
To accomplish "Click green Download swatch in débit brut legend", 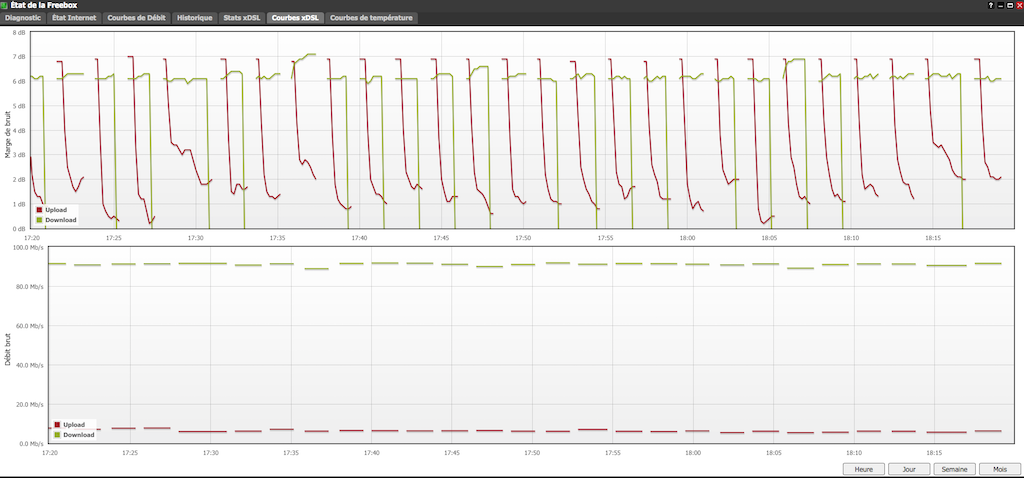I will [x=57, y=434].
